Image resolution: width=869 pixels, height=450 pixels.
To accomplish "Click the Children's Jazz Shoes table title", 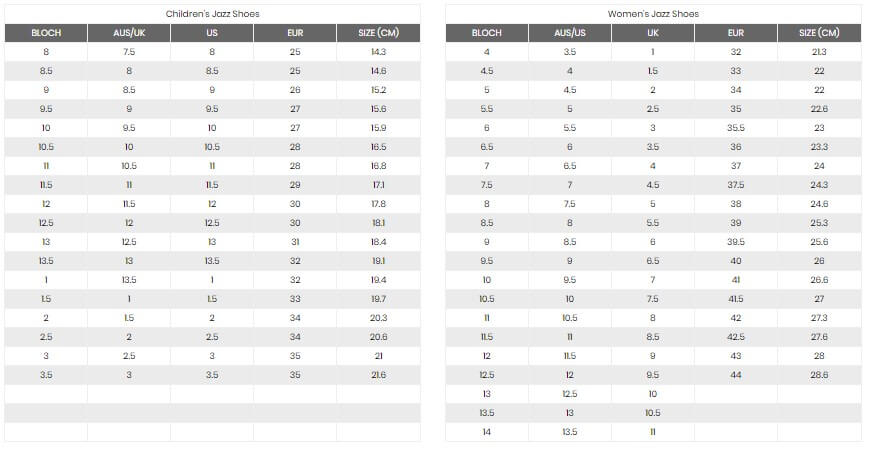I will (212, 14).
